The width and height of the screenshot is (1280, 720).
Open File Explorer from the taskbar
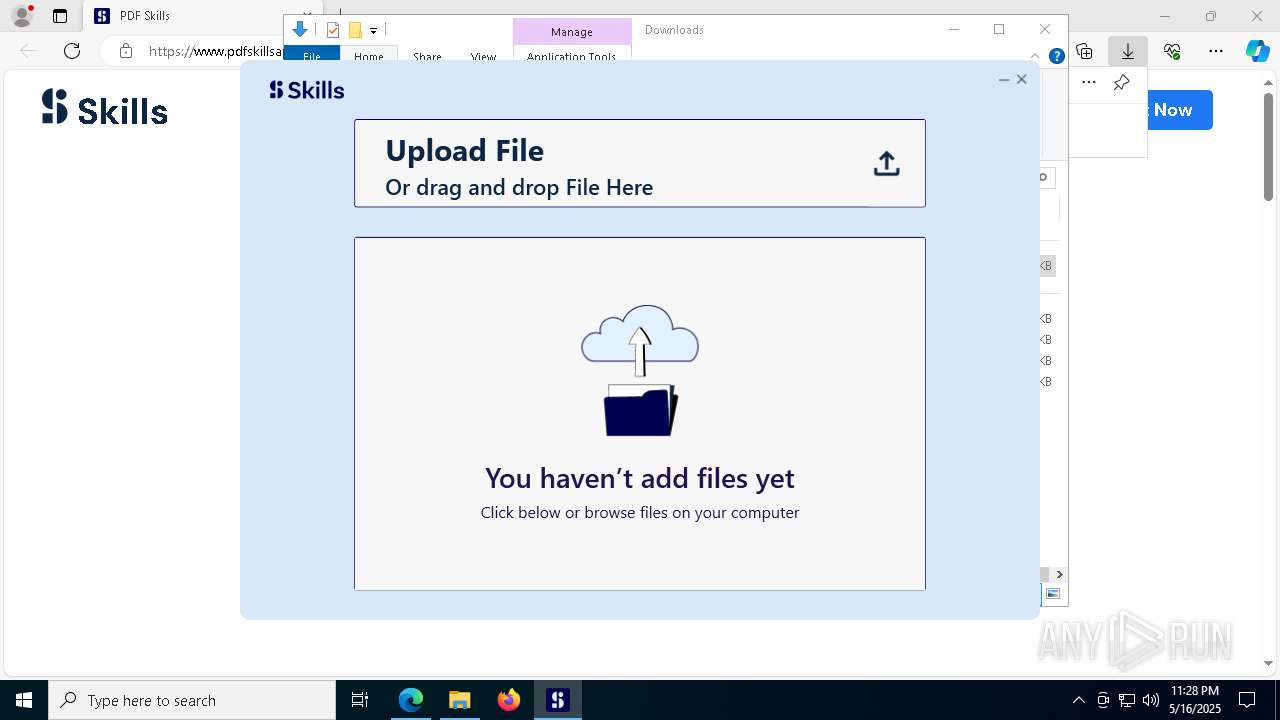point(459,700)
